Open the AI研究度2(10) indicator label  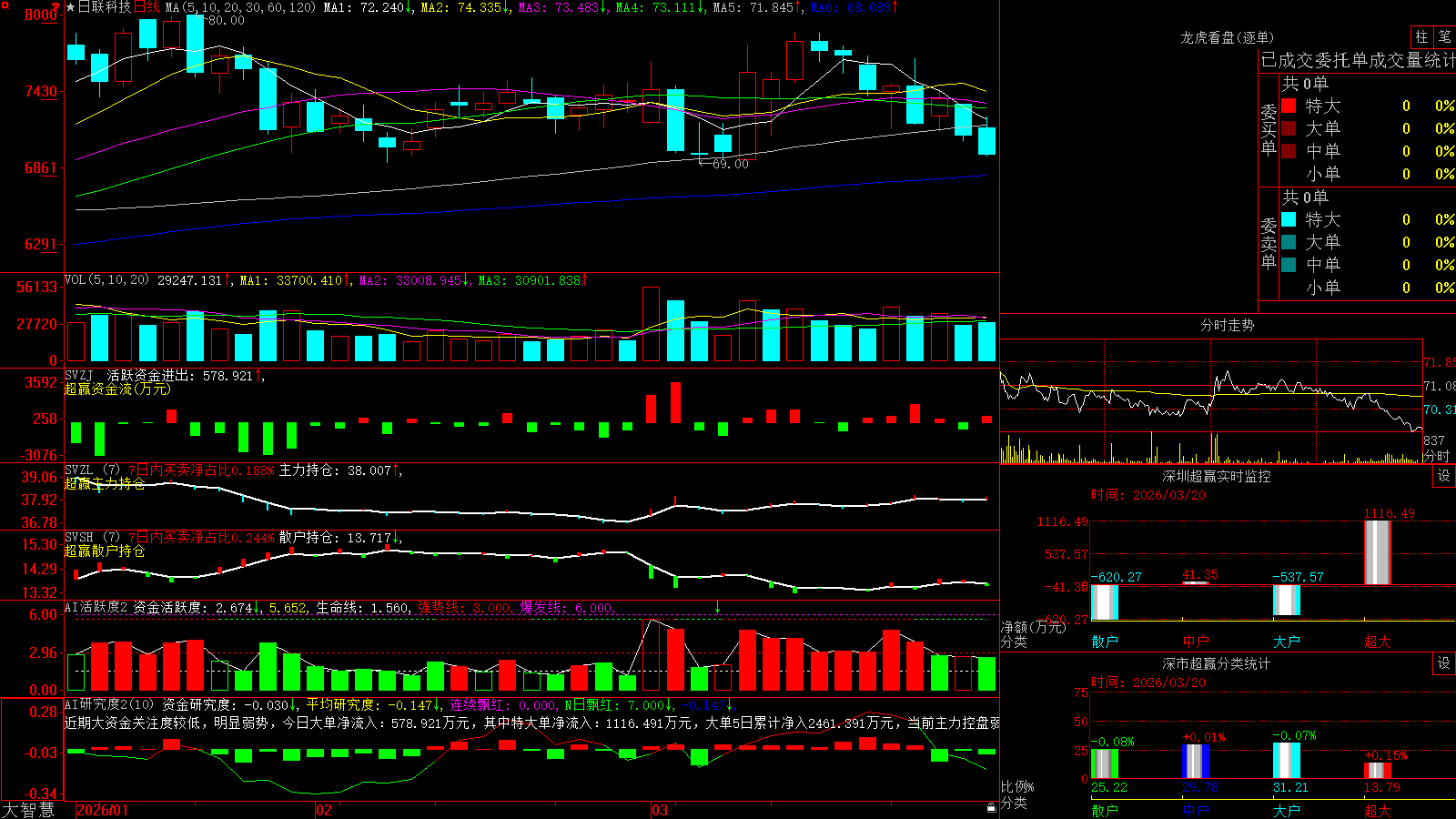point(109,704)
